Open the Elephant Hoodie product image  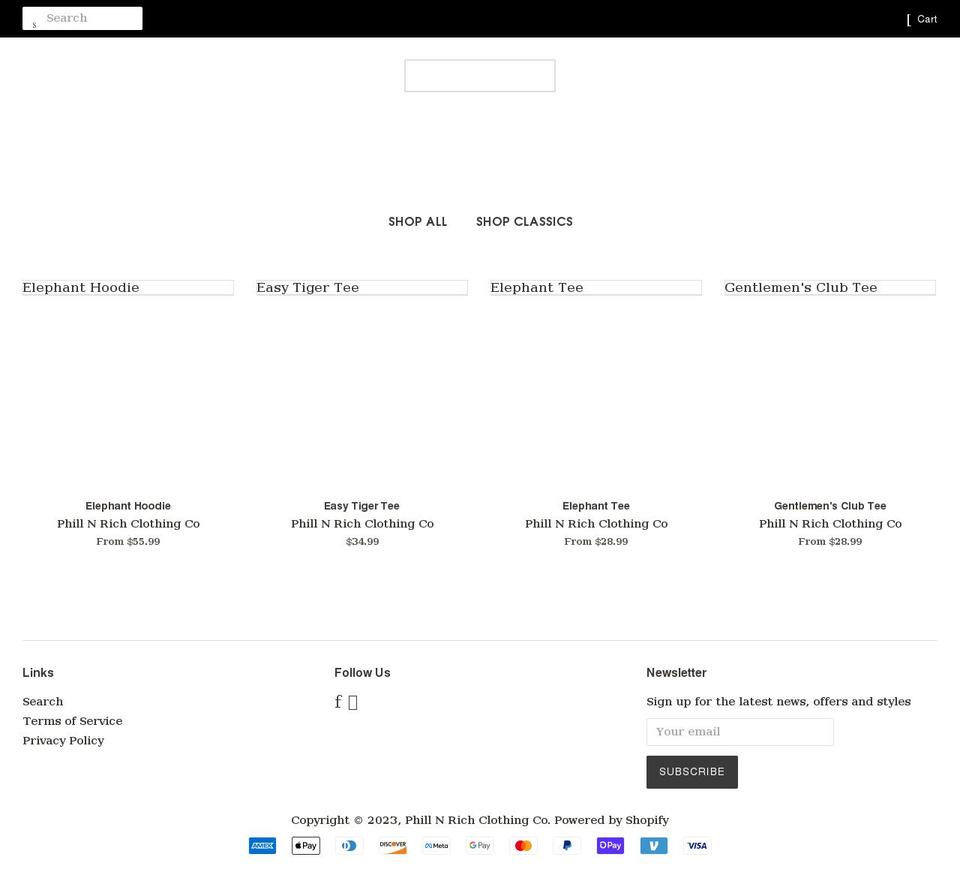(x=128, y=288)
